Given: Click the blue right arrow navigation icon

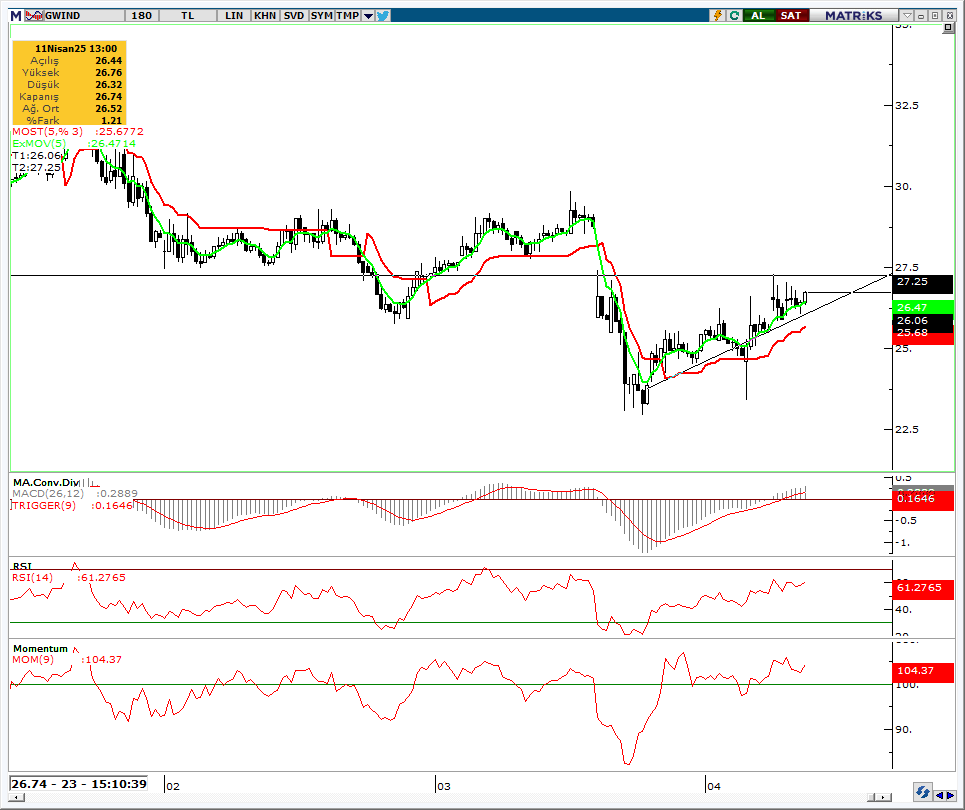Looking at the screenshot, I should click(x=950, y=796).
